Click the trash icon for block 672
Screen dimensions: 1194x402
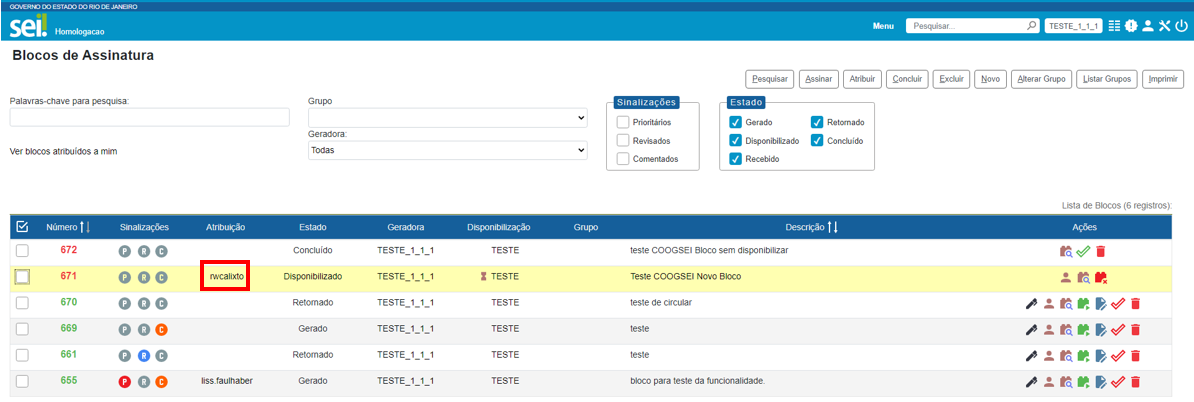1100,251
